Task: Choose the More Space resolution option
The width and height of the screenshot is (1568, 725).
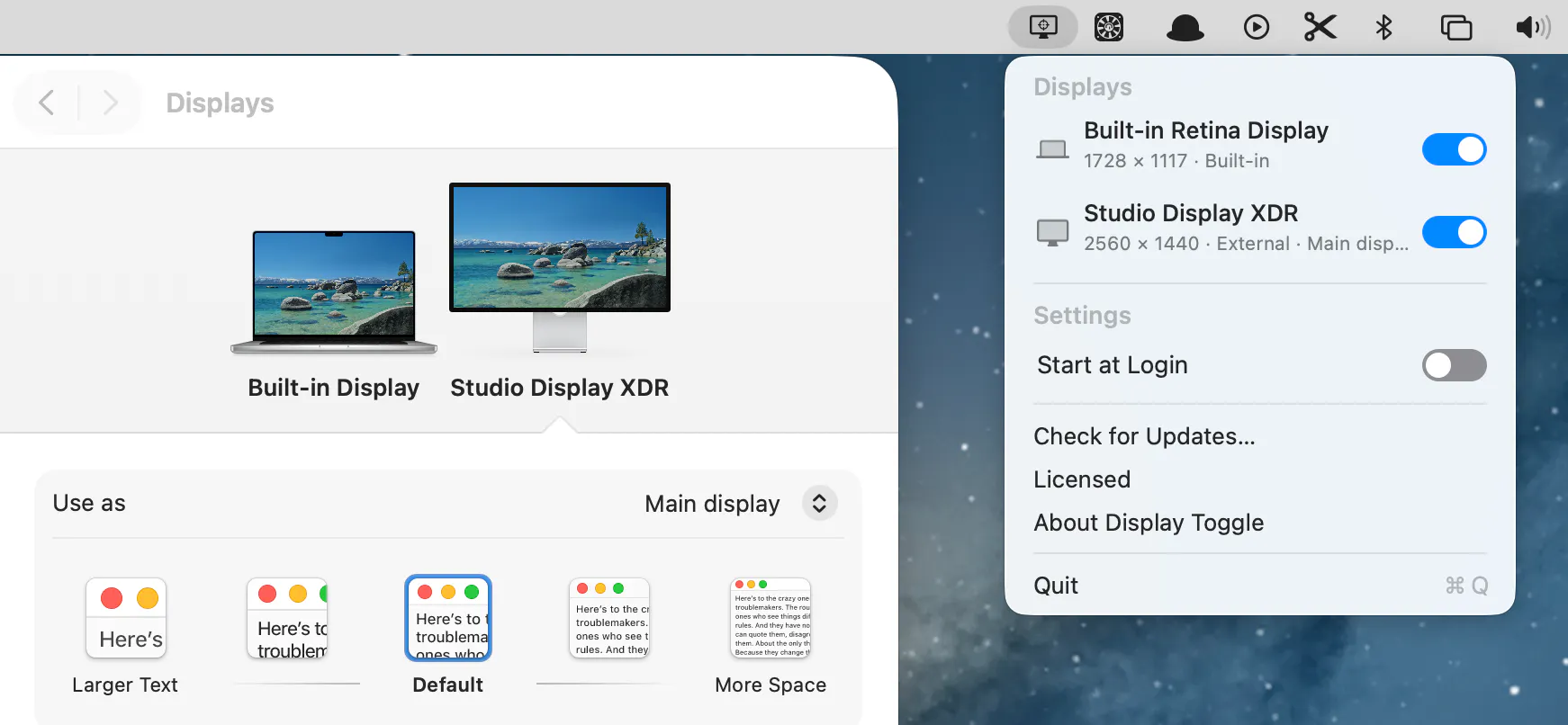Action: tap(770, 617)
